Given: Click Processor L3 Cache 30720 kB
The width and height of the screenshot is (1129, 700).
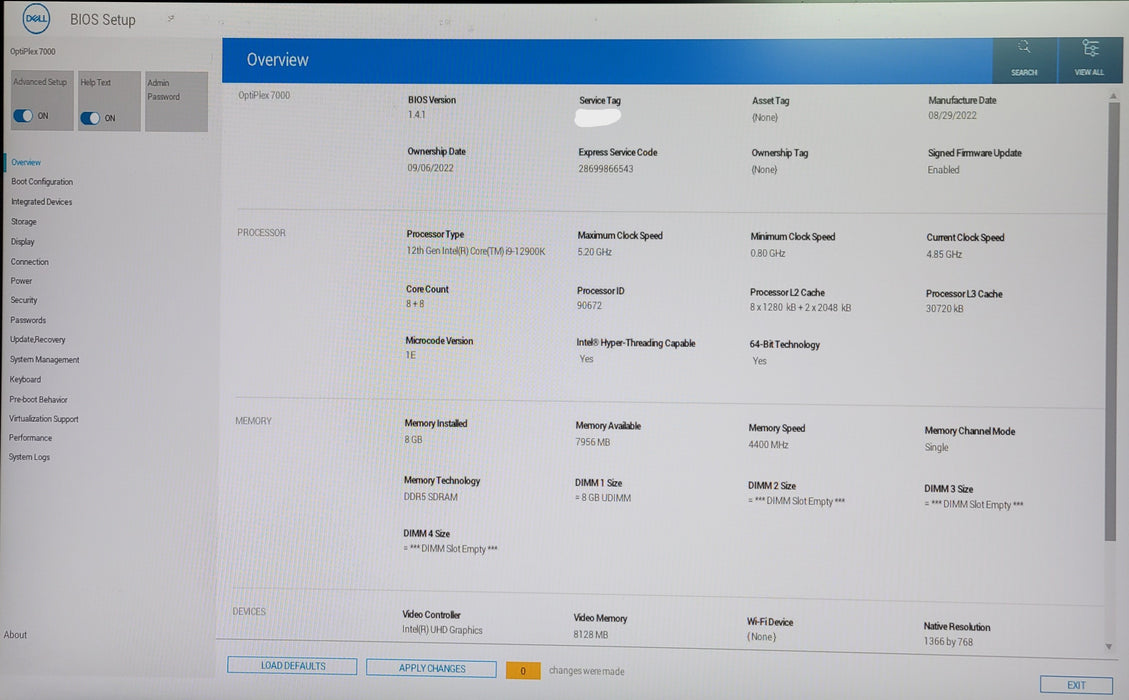Looking at the screenshot, I should pos(945,310).
